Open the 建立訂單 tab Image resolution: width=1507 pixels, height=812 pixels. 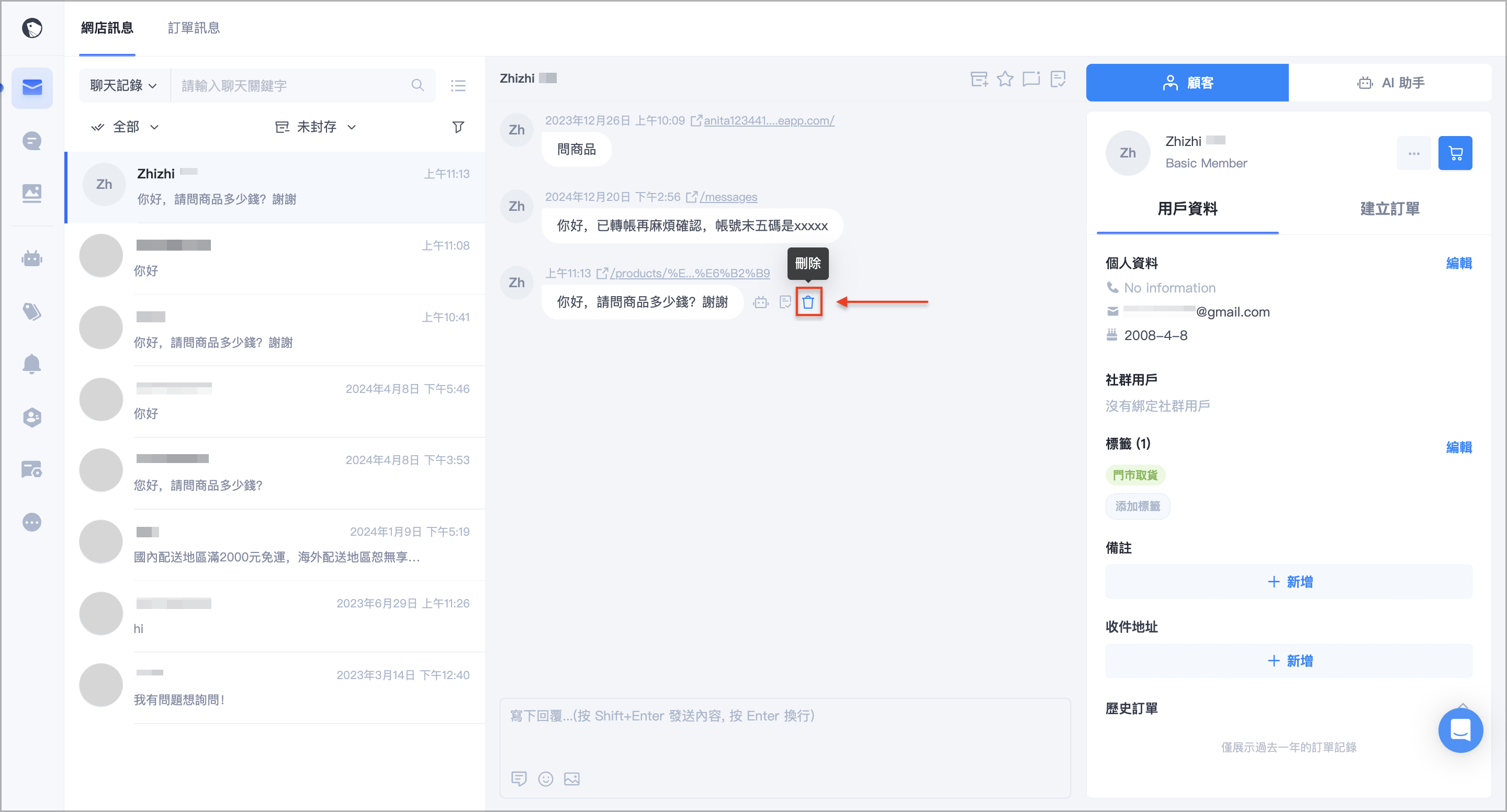(x=1389, y=209)
